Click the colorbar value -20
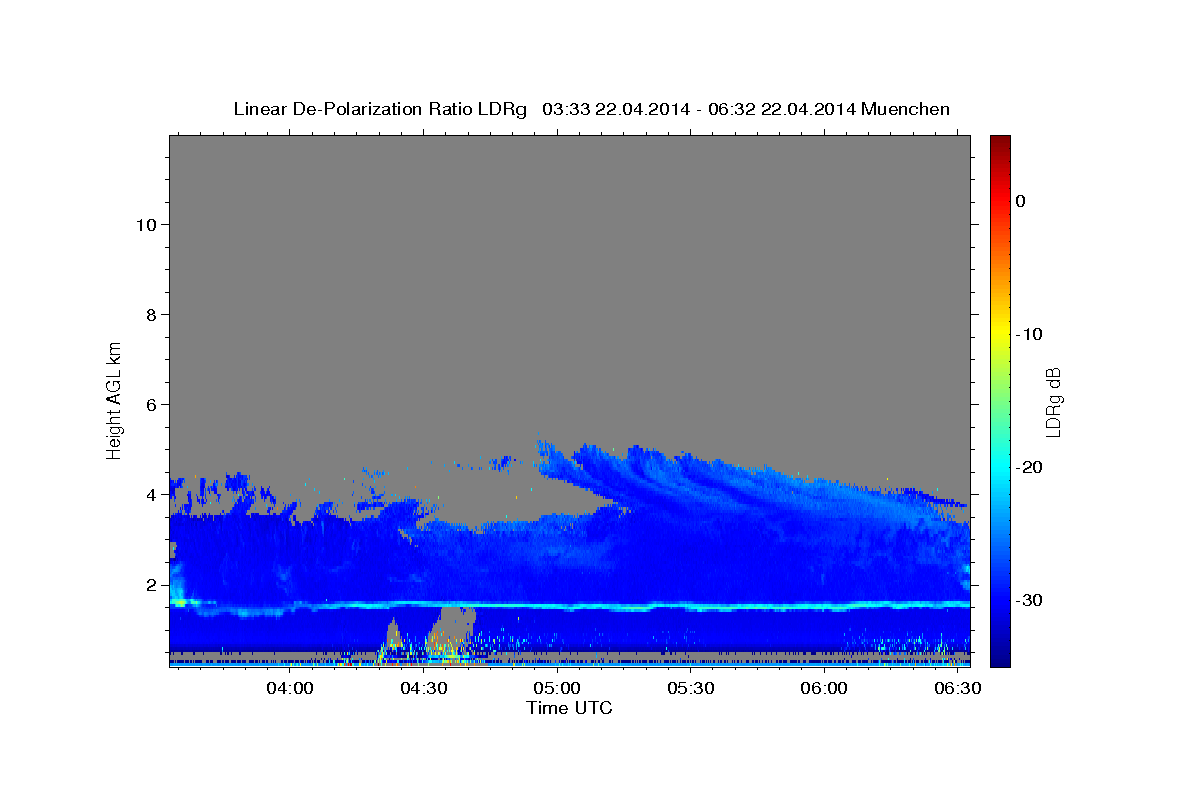The image size is (1200, 800). (1029, 467)
